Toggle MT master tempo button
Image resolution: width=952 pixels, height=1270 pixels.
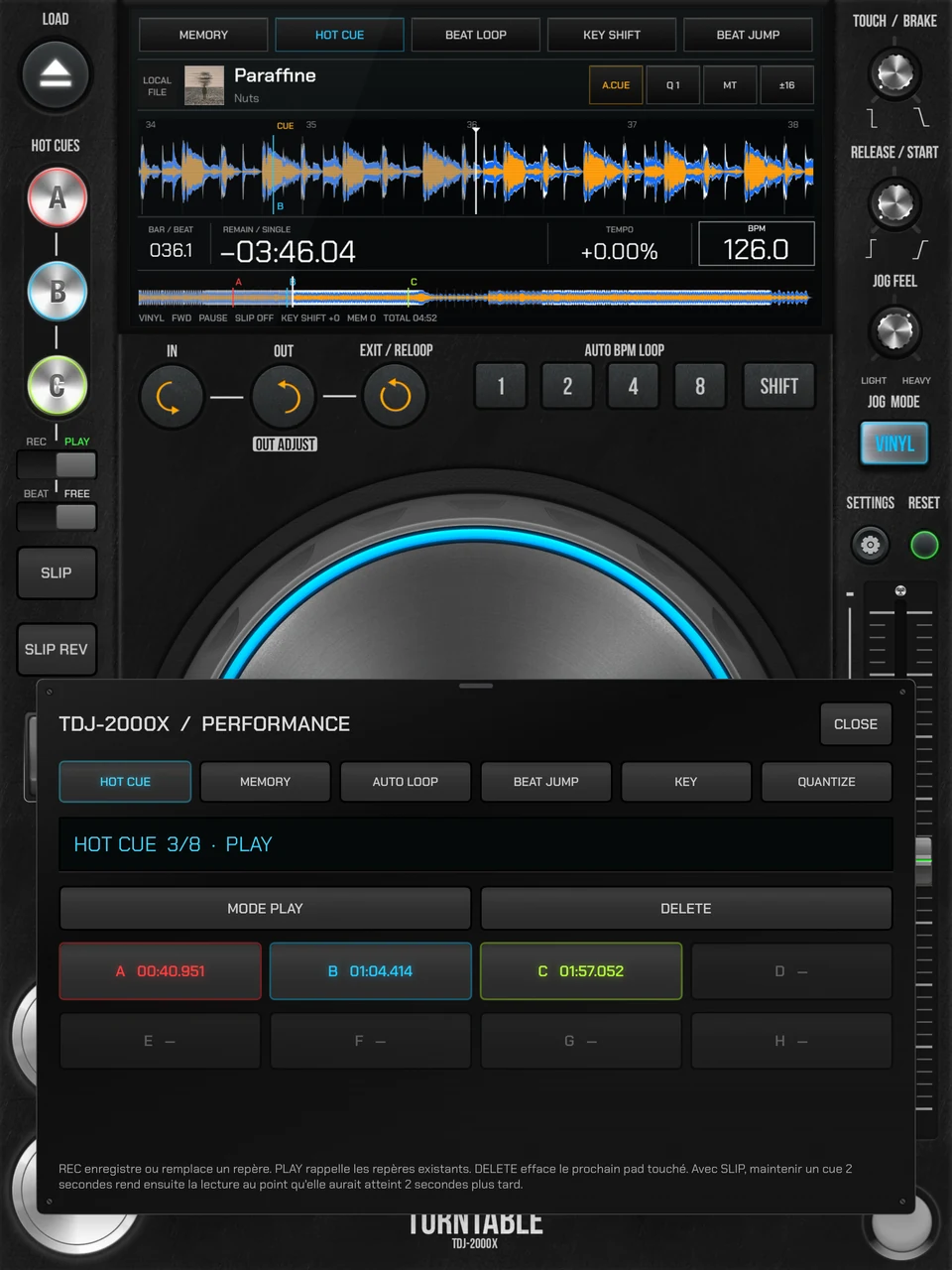click(730, 85)
